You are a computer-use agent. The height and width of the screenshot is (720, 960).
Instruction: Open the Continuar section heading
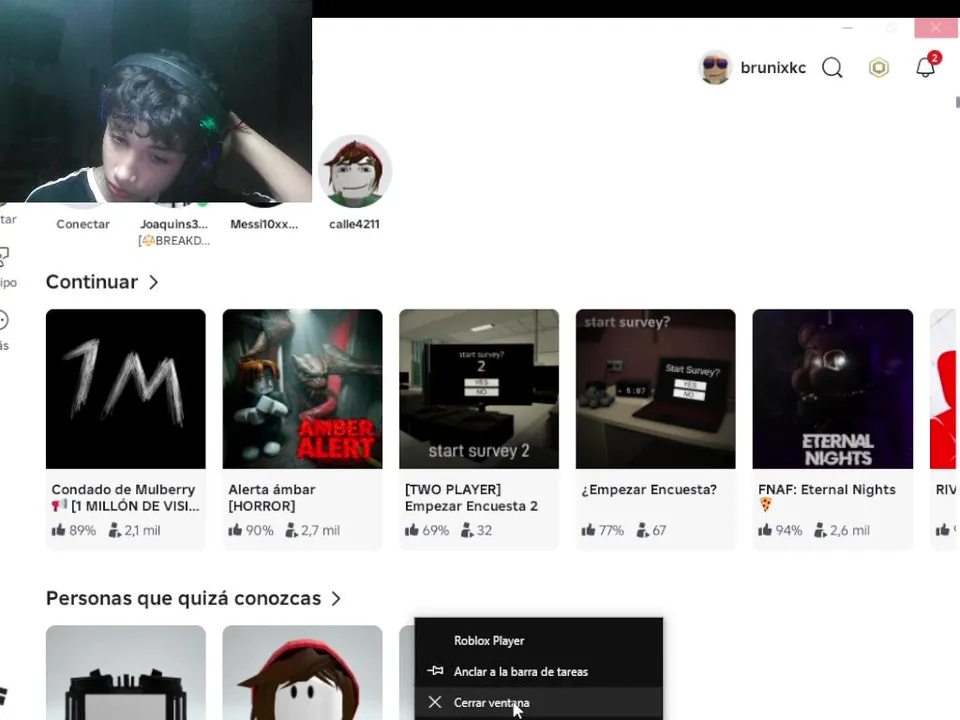click(92, 282)
